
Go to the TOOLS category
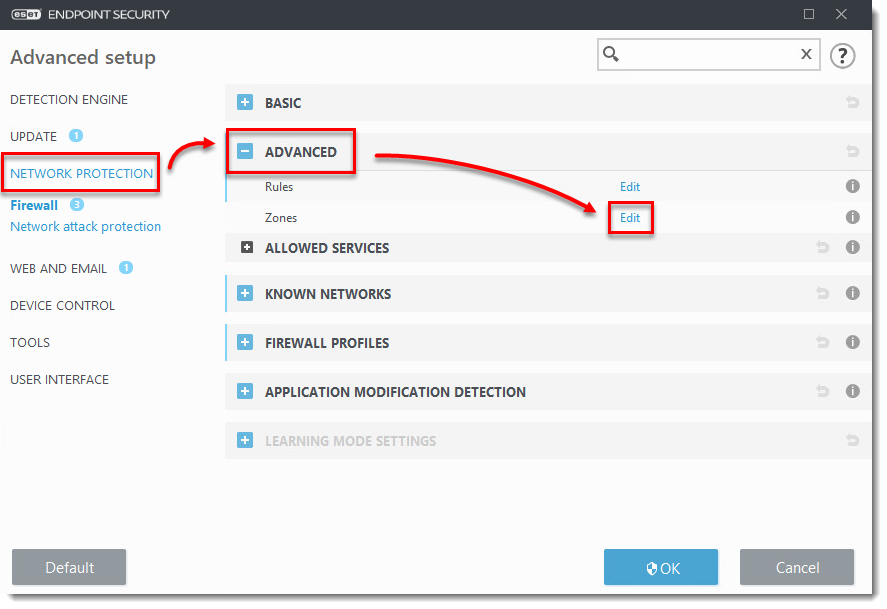[x=30, y=343]
